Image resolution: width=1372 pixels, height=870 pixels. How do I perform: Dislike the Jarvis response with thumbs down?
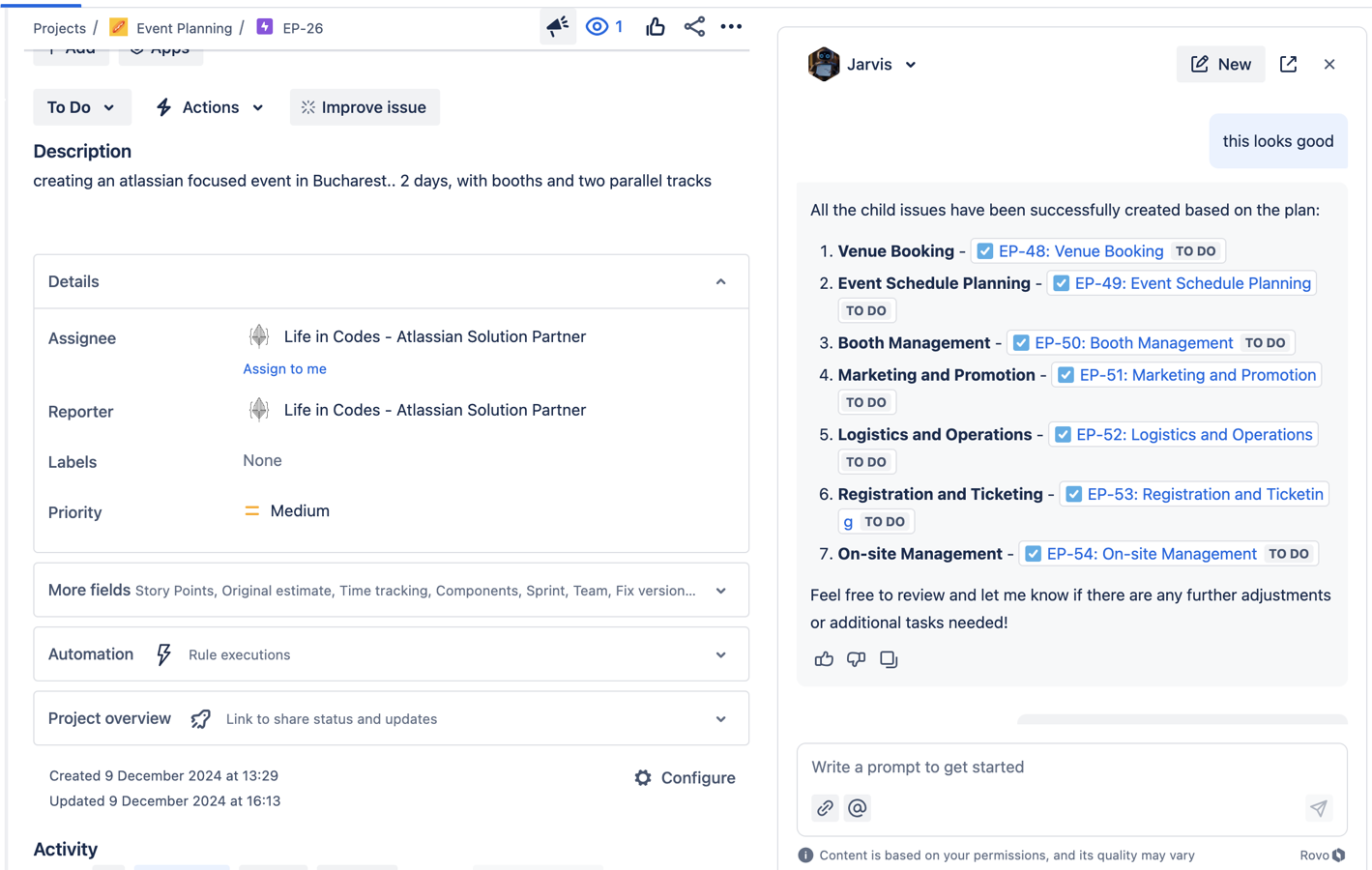tap(856, 659)
